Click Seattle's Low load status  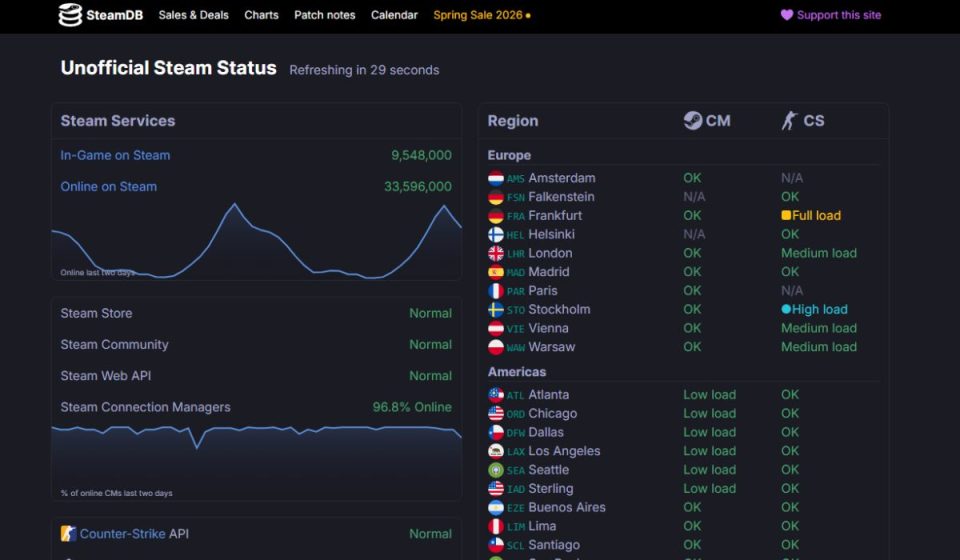point(710,470)
